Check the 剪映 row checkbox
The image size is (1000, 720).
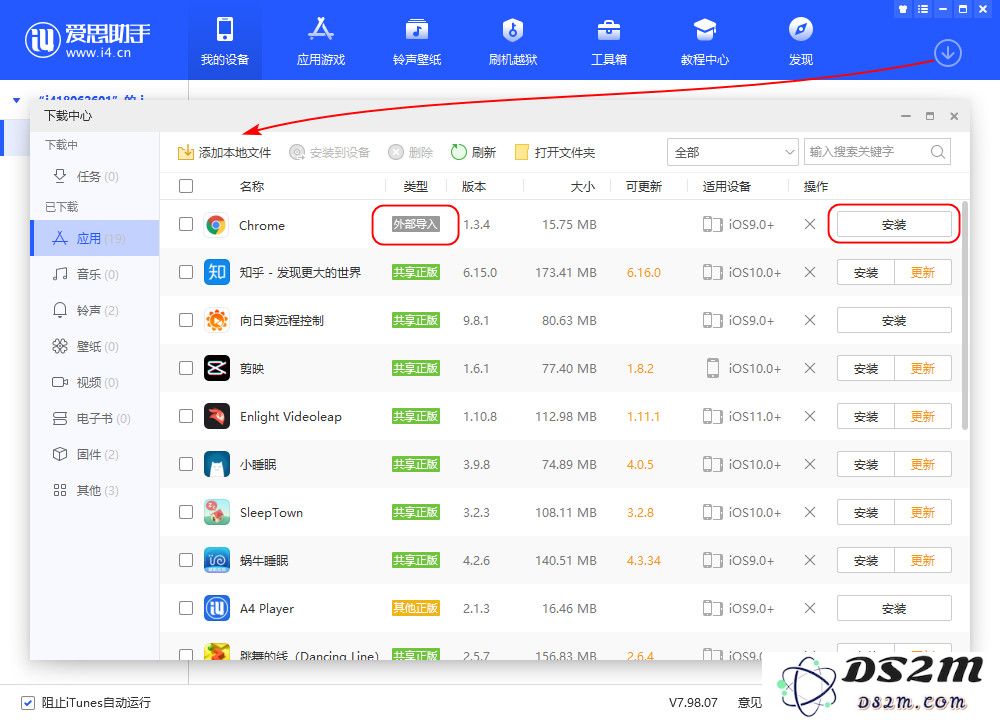[186, 368]
